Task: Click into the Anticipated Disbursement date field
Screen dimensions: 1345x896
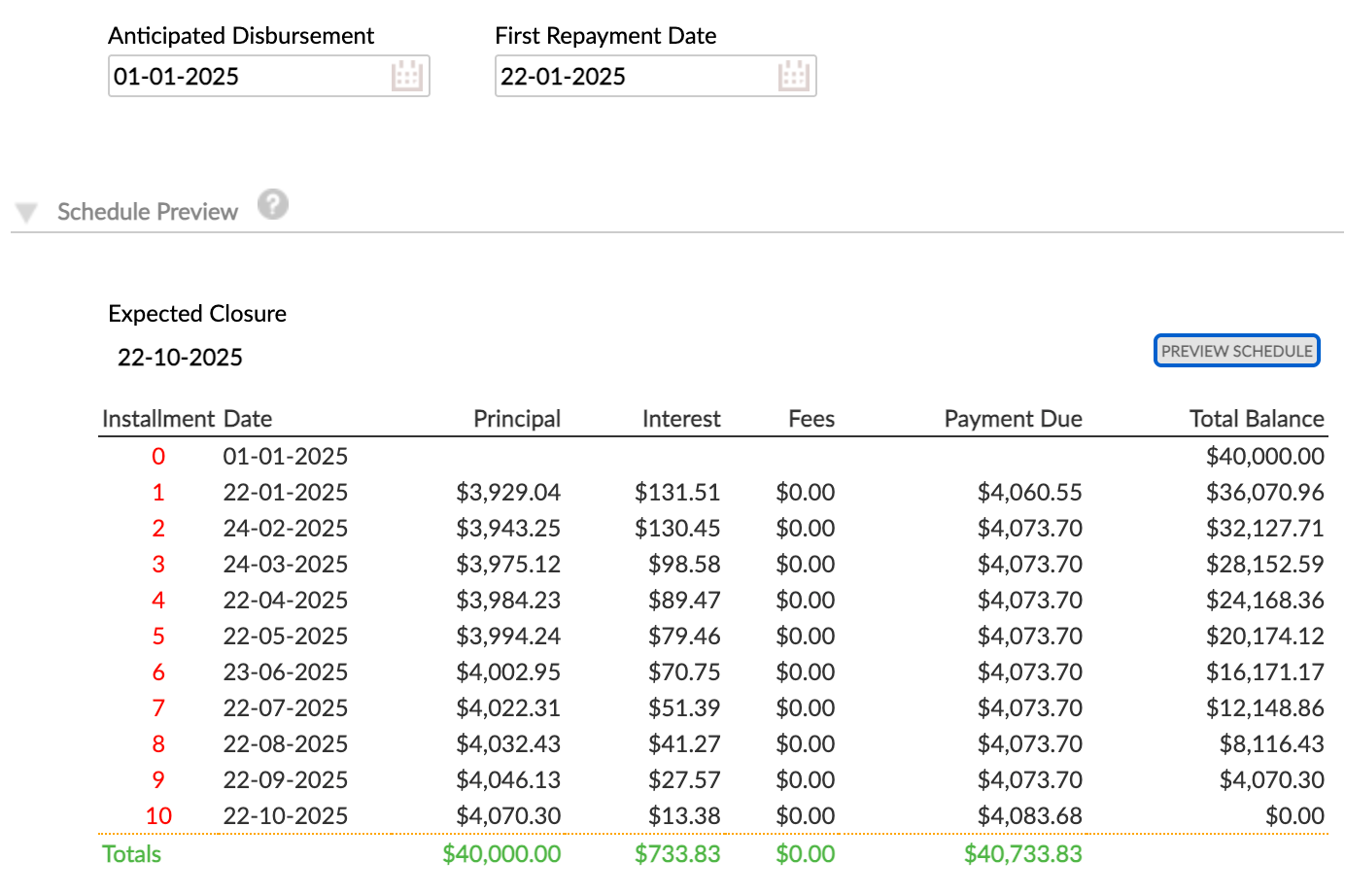Action: 248,76
